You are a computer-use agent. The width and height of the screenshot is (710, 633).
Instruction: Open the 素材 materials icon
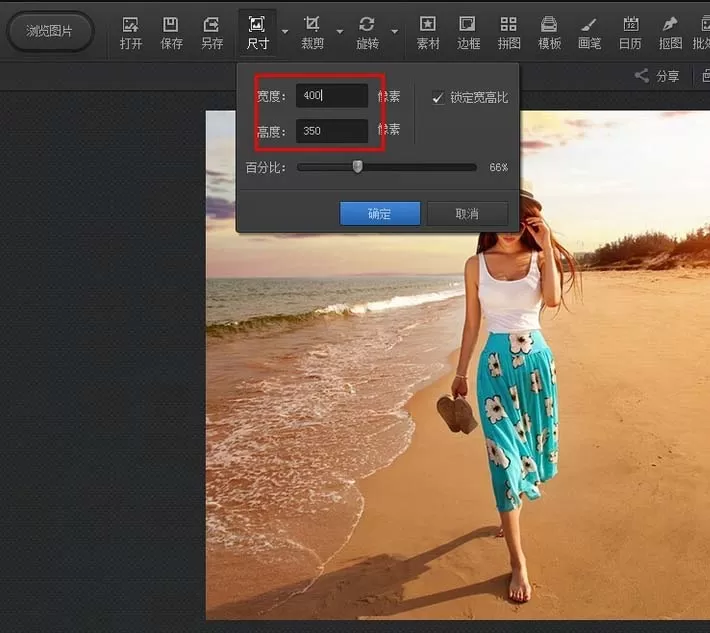(x=428, y=33)
